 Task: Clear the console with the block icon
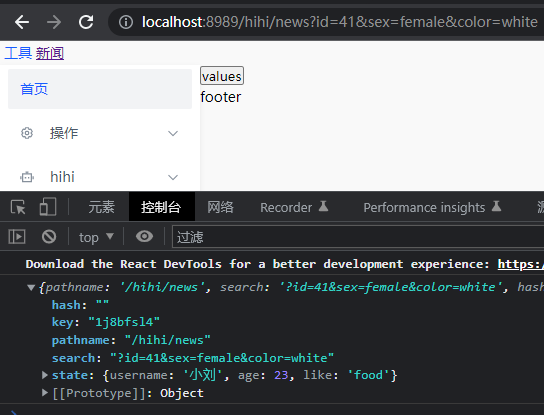[x=49, y=237]
